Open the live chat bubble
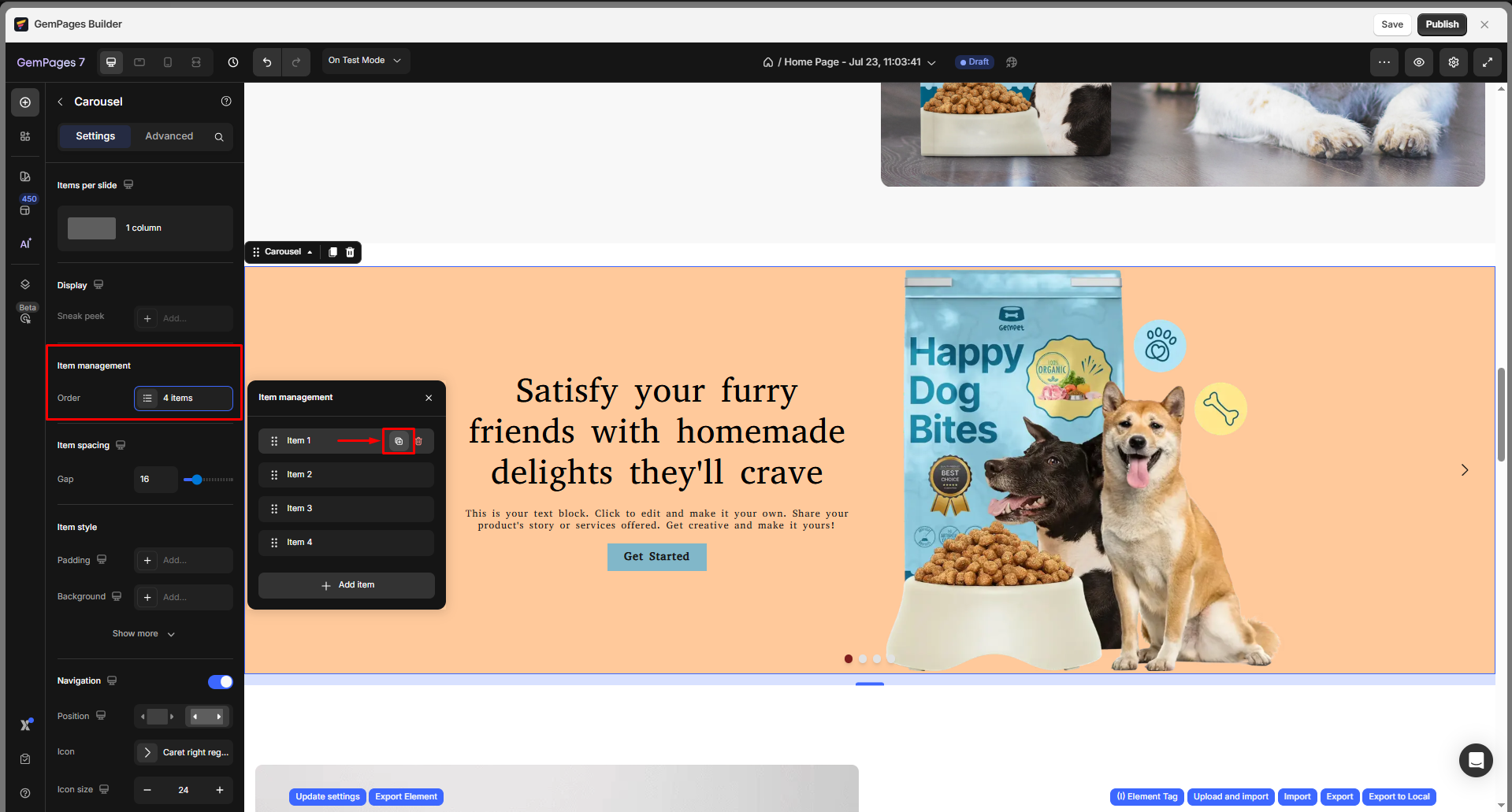 [x=1476, y=760]
